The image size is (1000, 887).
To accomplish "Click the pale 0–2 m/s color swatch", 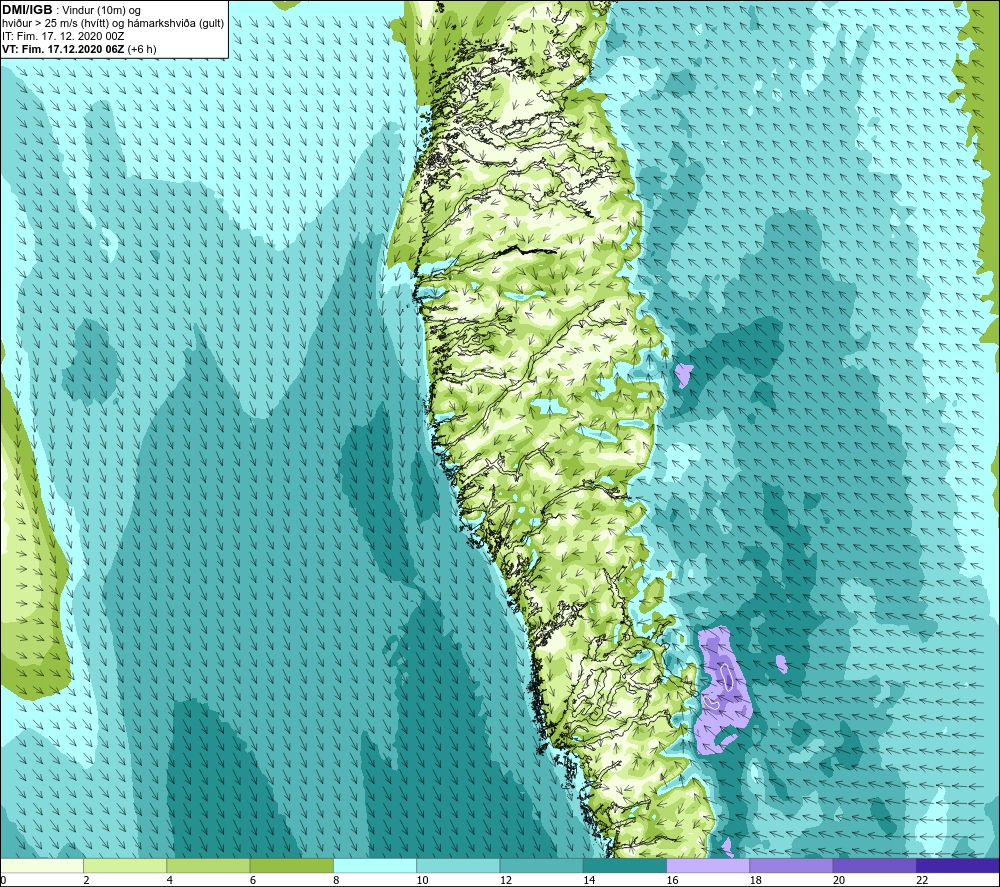I will (x=42, y=865).
